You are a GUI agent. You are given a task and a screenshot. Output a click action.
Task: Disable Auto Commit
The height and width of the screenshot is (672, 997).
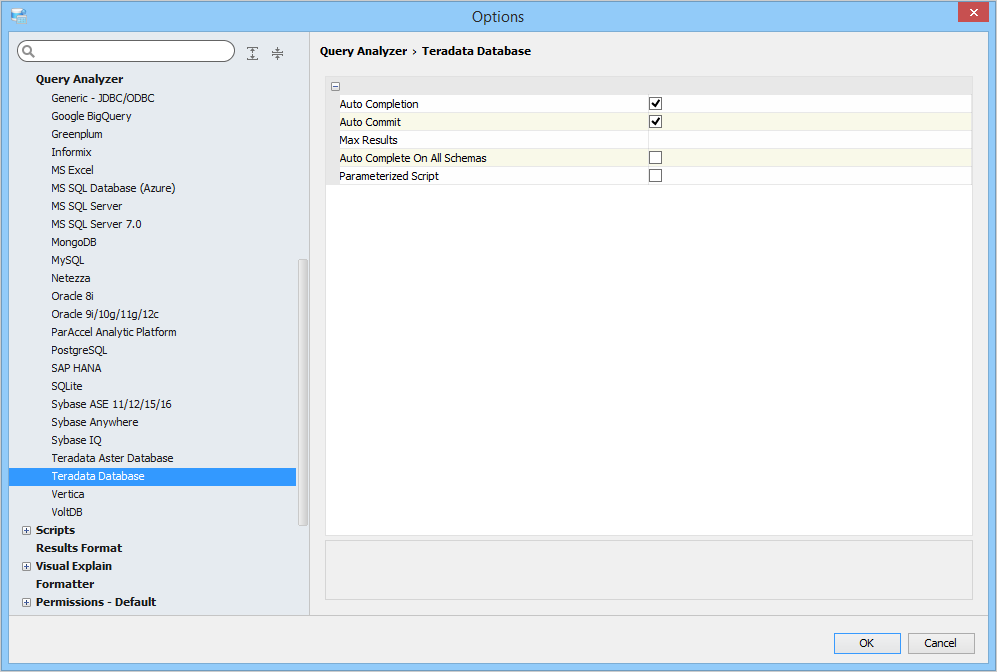pyautogui.click(x=655, y=121)
